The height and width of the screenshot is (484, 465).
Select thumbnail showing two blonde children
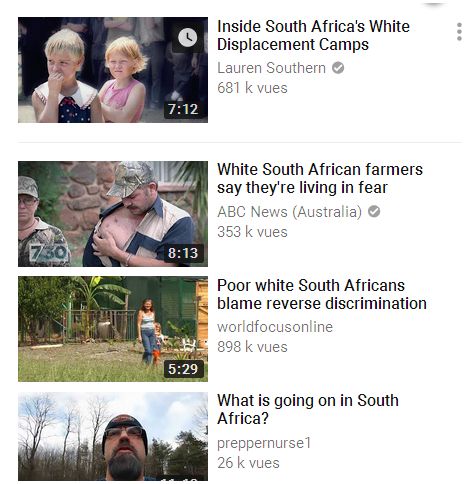(113, 70)
